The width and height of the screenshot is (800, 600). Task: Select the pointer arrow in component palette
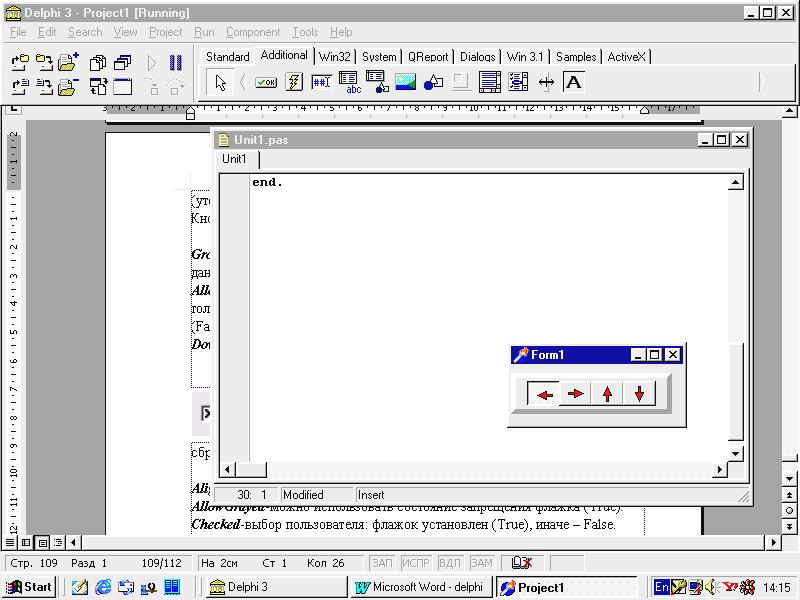(220, 82)
